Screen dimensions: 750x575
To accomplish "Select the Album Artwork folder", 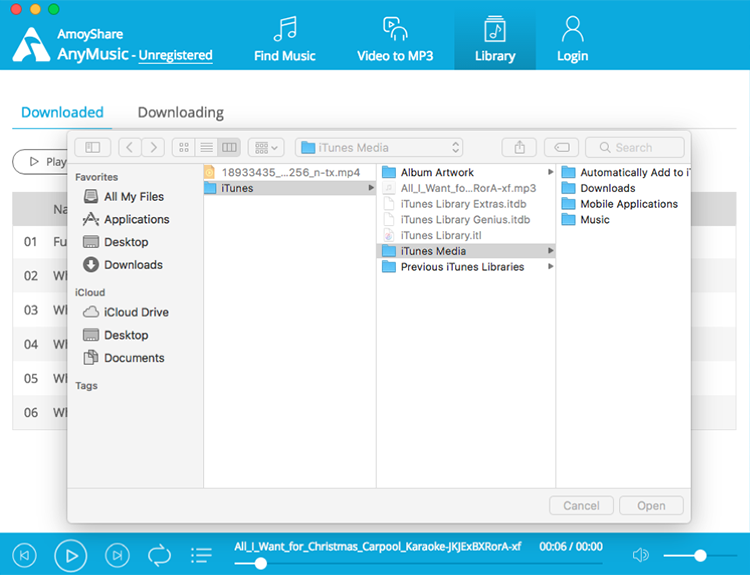I will pyautogui.click(x=465, y=172).
